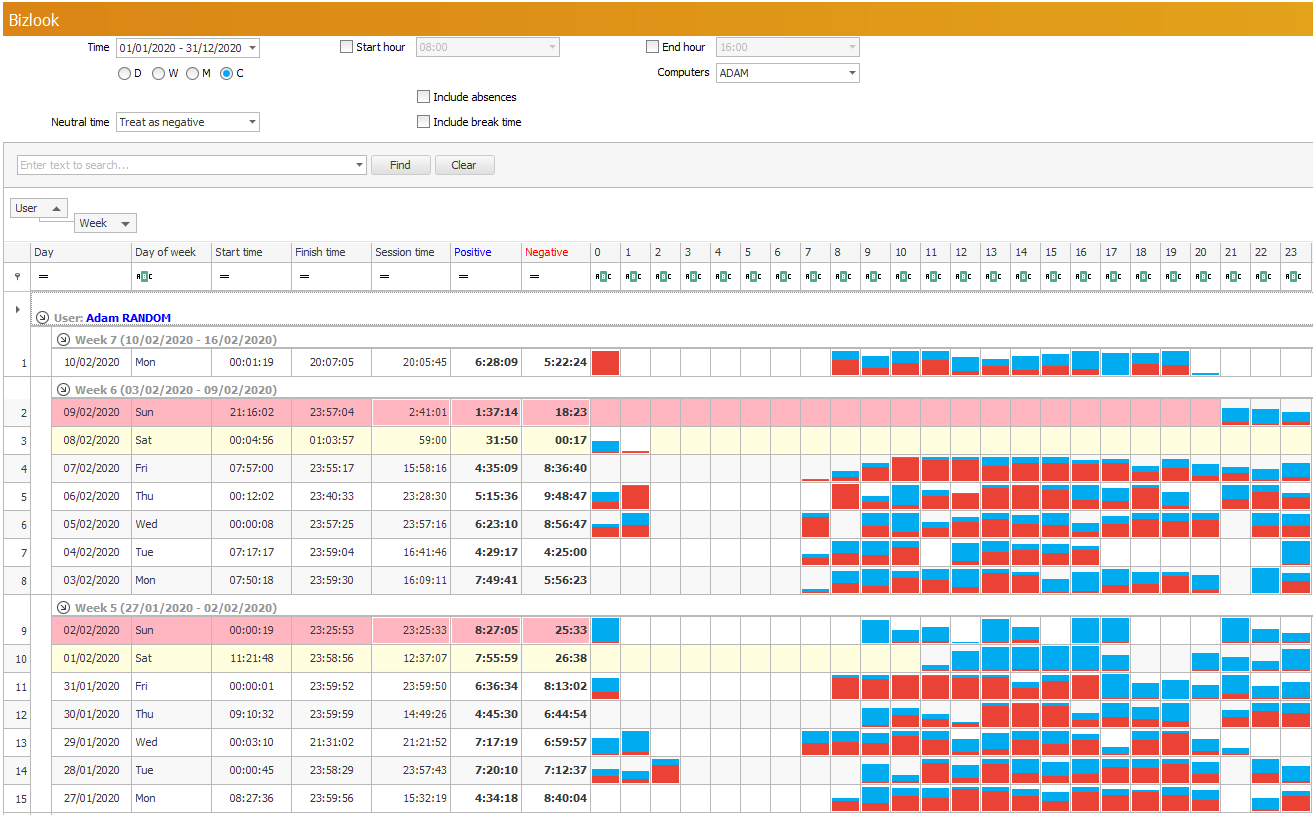Click the Week grouping column chip
The width and height of the screenshot is (1313, 815).
point(105,223)
